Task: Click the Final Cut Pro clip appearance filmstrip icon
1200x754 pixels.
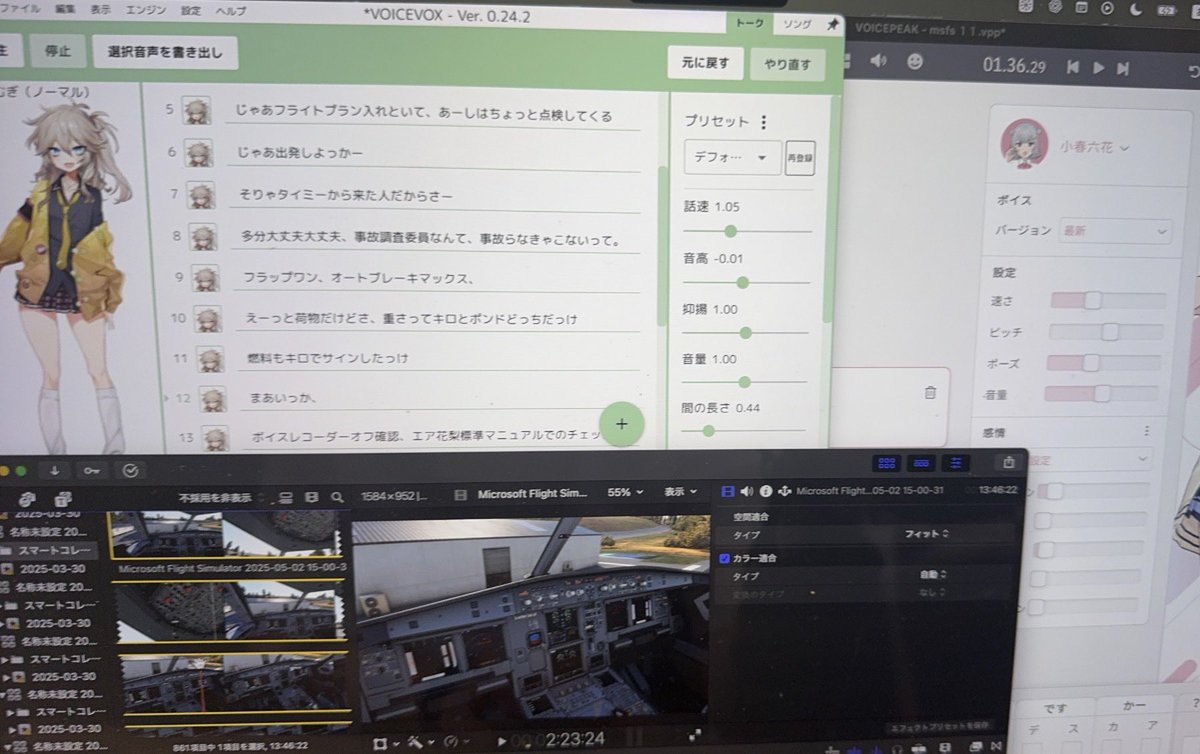Action: pos(312,496)
